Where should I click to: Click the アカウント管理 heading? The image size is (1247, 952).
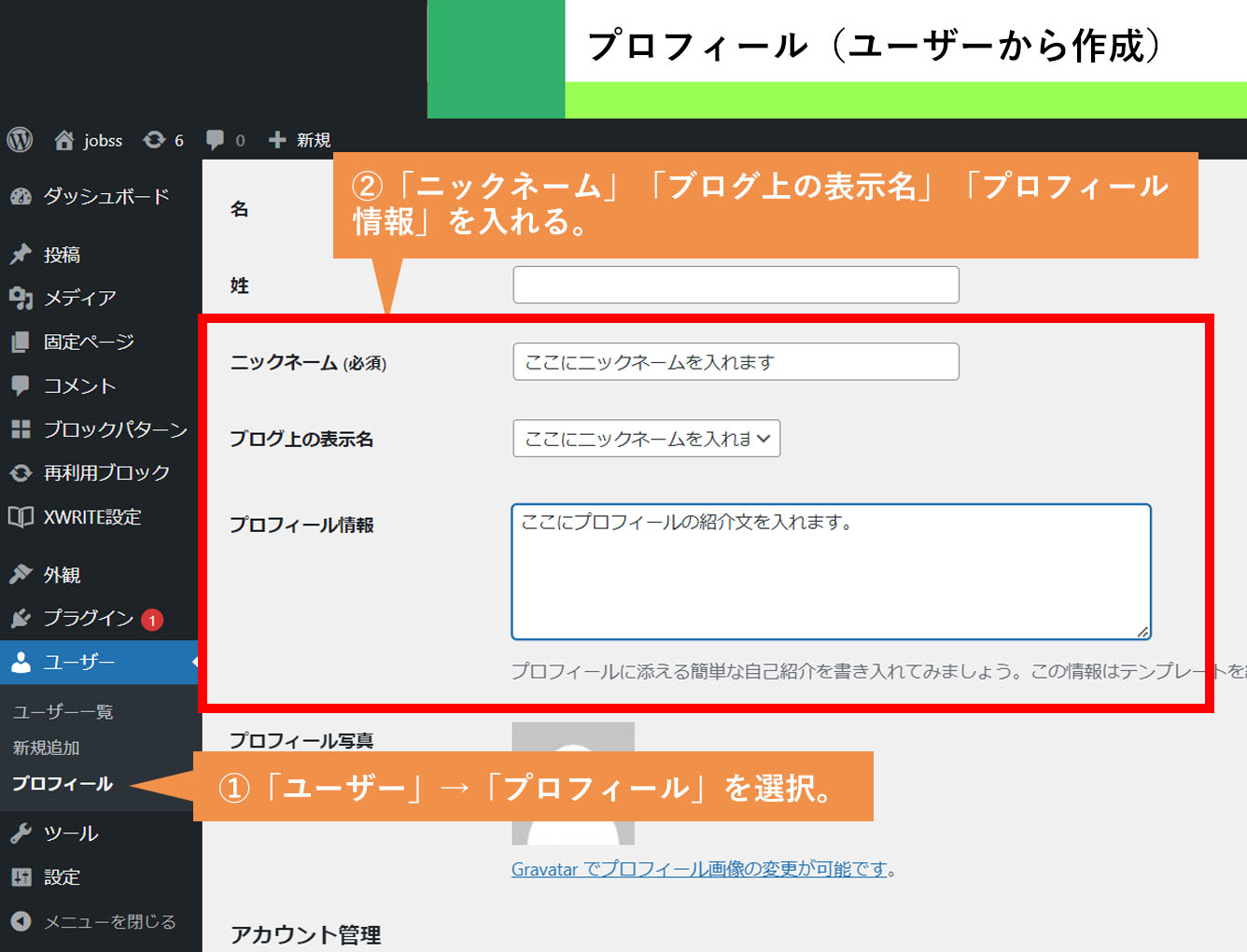pyautogui.click(x=305, y=934)
